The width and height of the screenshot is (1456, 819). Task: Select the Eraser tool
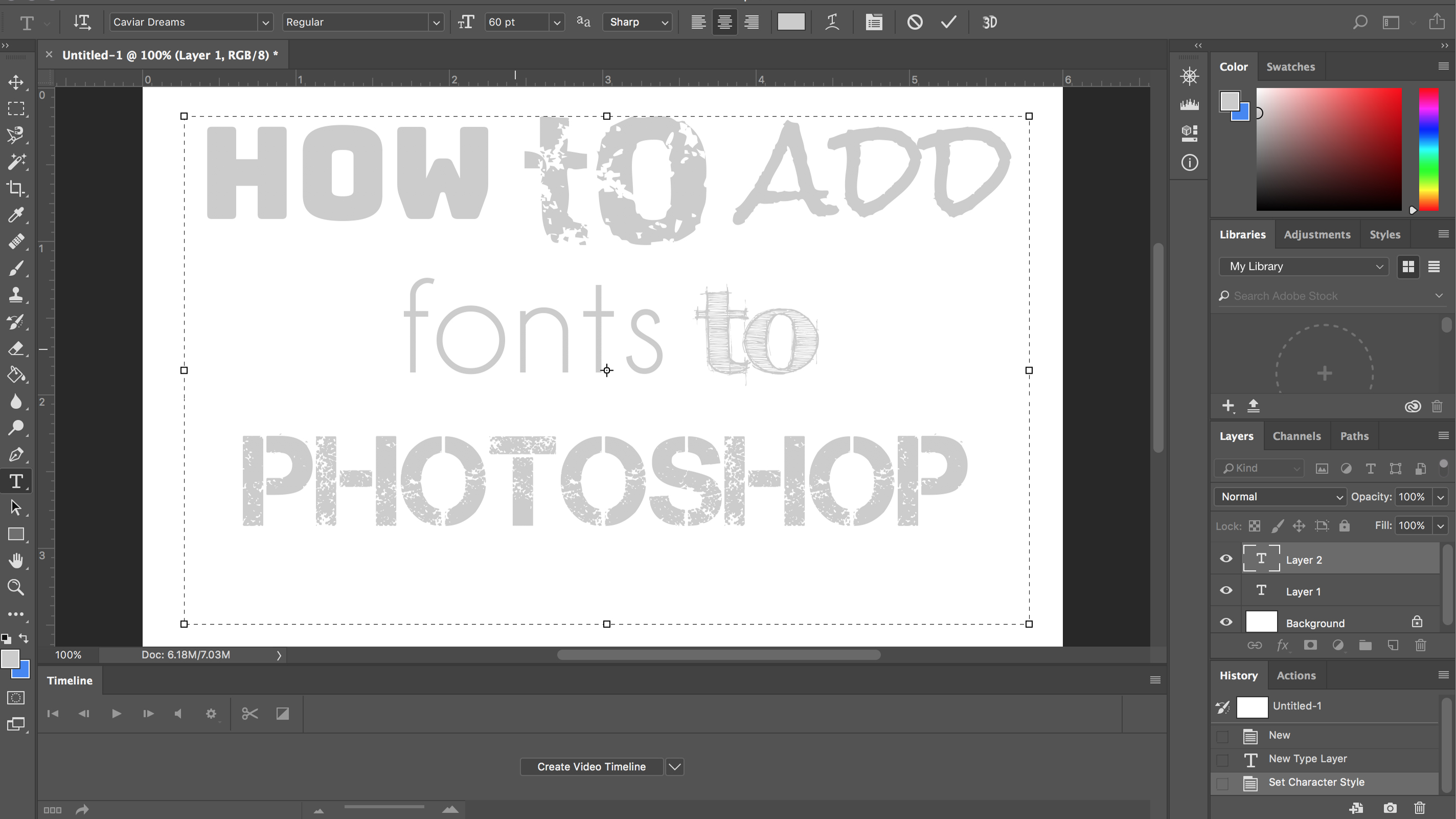click(16, 348)
